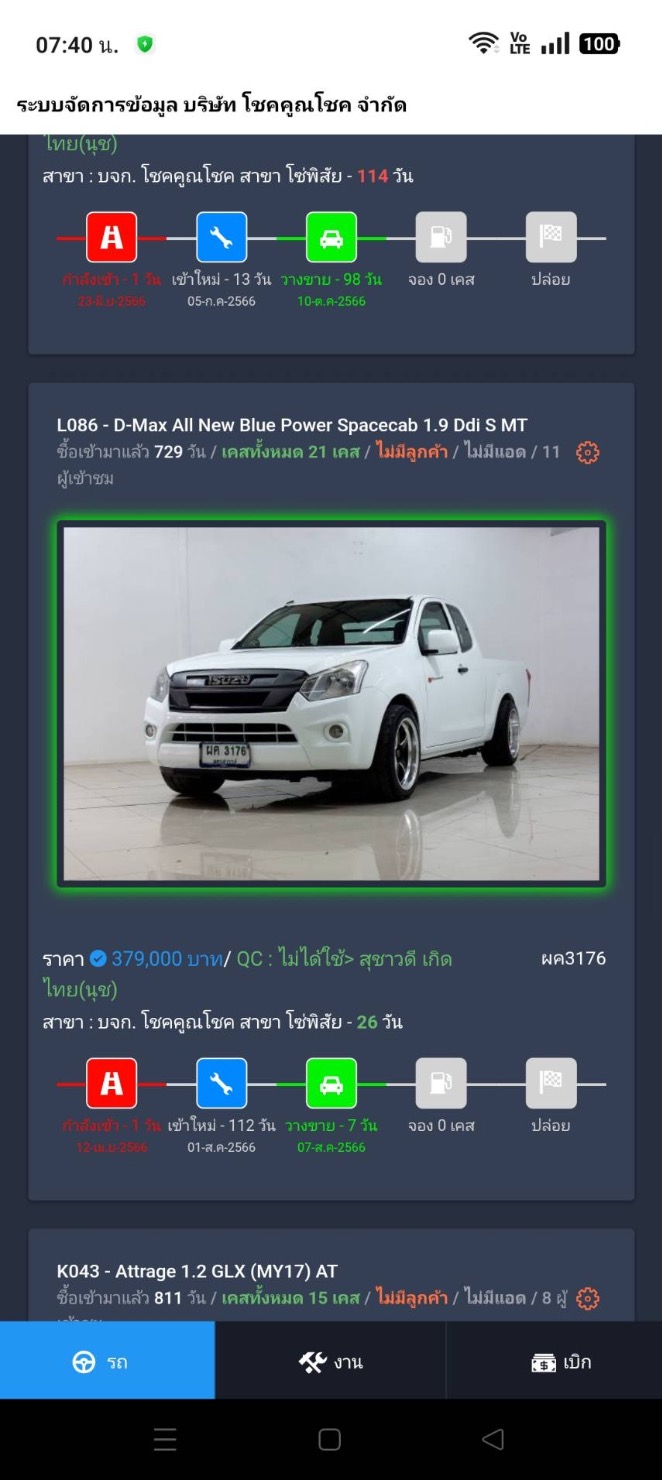The height and width of the screenshot is (1480, 662).
Task: Tap the blue wrench icon in L086 timeline
Action: coord(221,1083)
